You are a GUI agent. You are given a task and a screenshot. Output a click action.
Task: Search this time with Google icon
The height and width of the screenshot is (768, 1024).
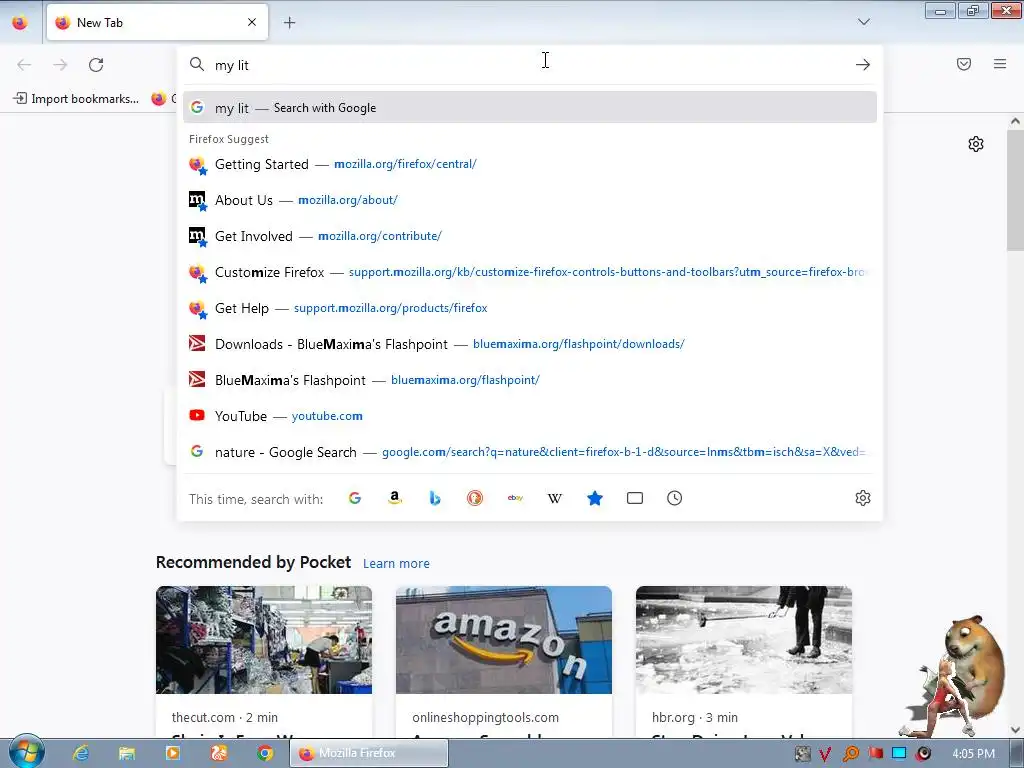coord(355,498)
